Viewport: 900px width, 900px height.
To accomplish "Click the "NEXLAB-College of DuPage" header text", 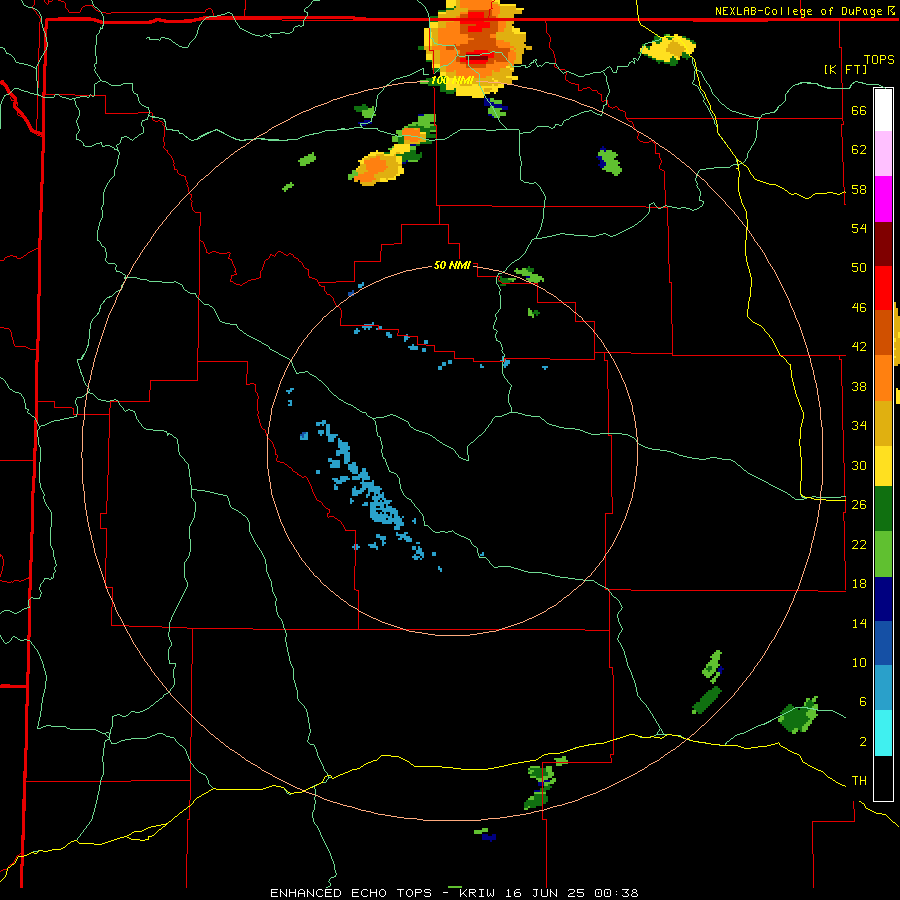I will point(800,11).
